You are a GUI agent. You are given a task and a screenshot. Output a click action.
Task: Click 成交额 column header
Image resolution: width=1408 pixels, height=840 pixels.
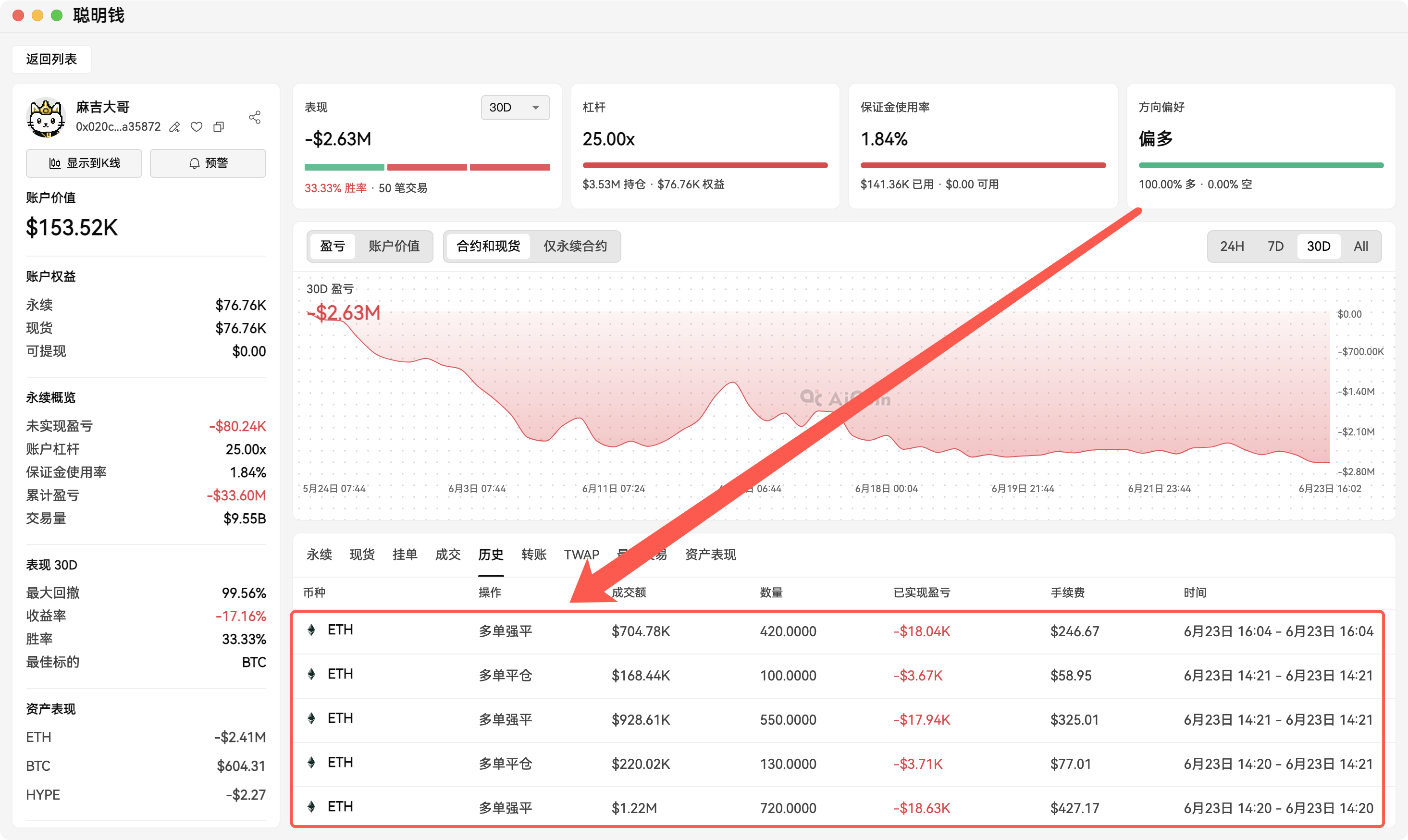[x=629, y=593]
